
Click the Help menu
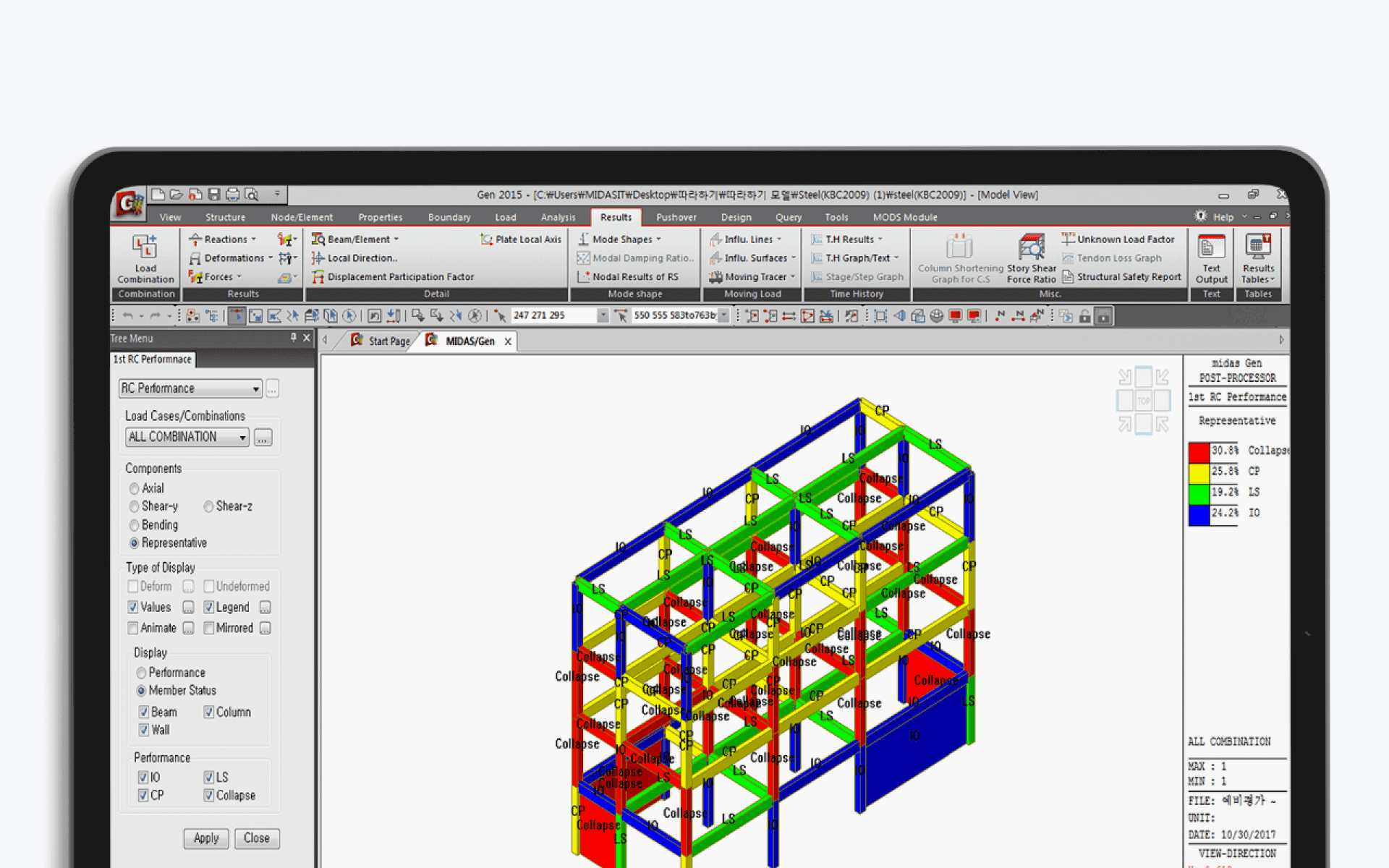pyautogui.click(x=1223, y=217)
